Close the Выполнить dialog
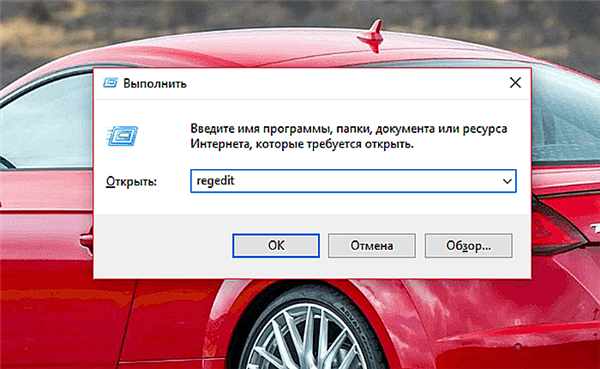The height and width of the screenshot is (369, 600). (x=515, y=83)
